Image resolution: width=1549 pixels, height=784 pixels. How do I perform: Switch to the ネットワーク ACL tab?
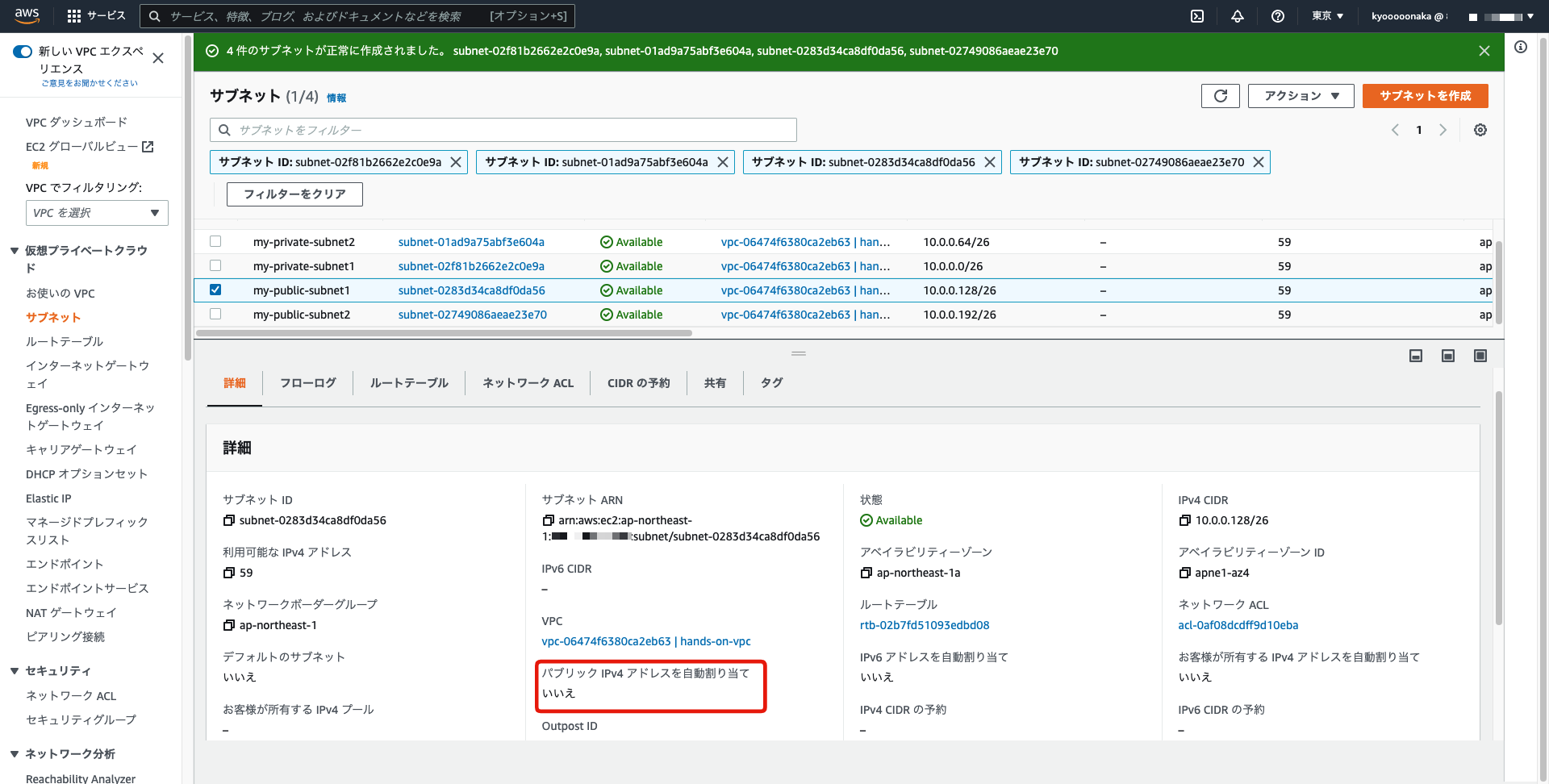pos(528,383)
